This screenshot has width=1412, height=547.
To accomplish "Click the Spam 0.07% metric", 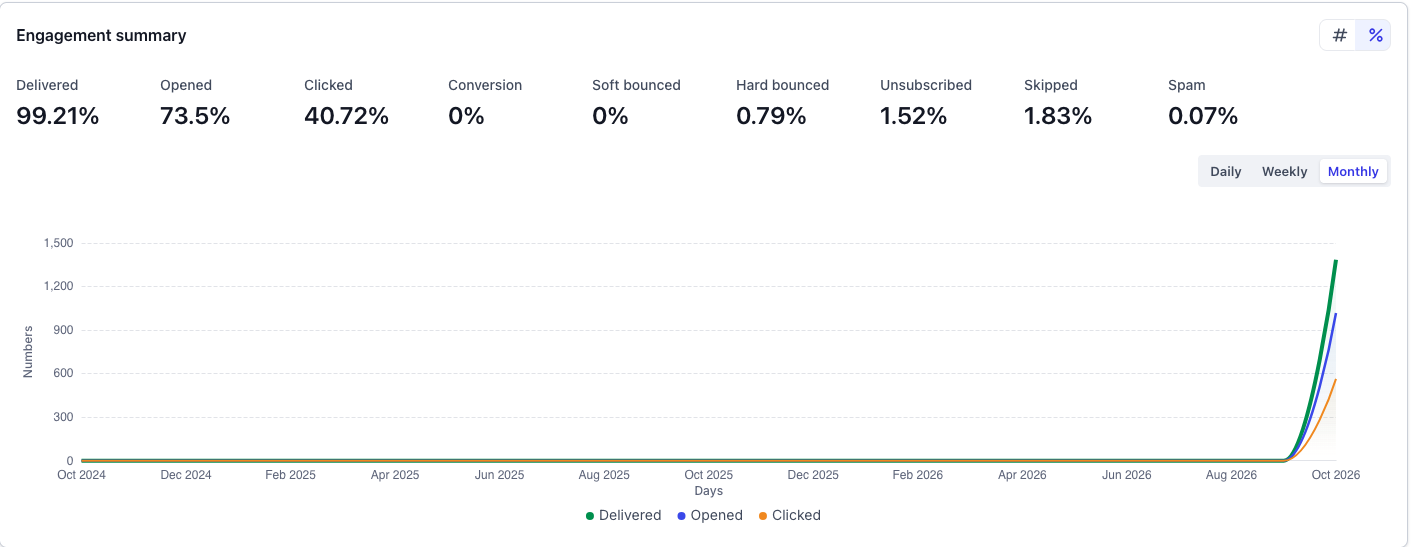I will (1203, 103).
